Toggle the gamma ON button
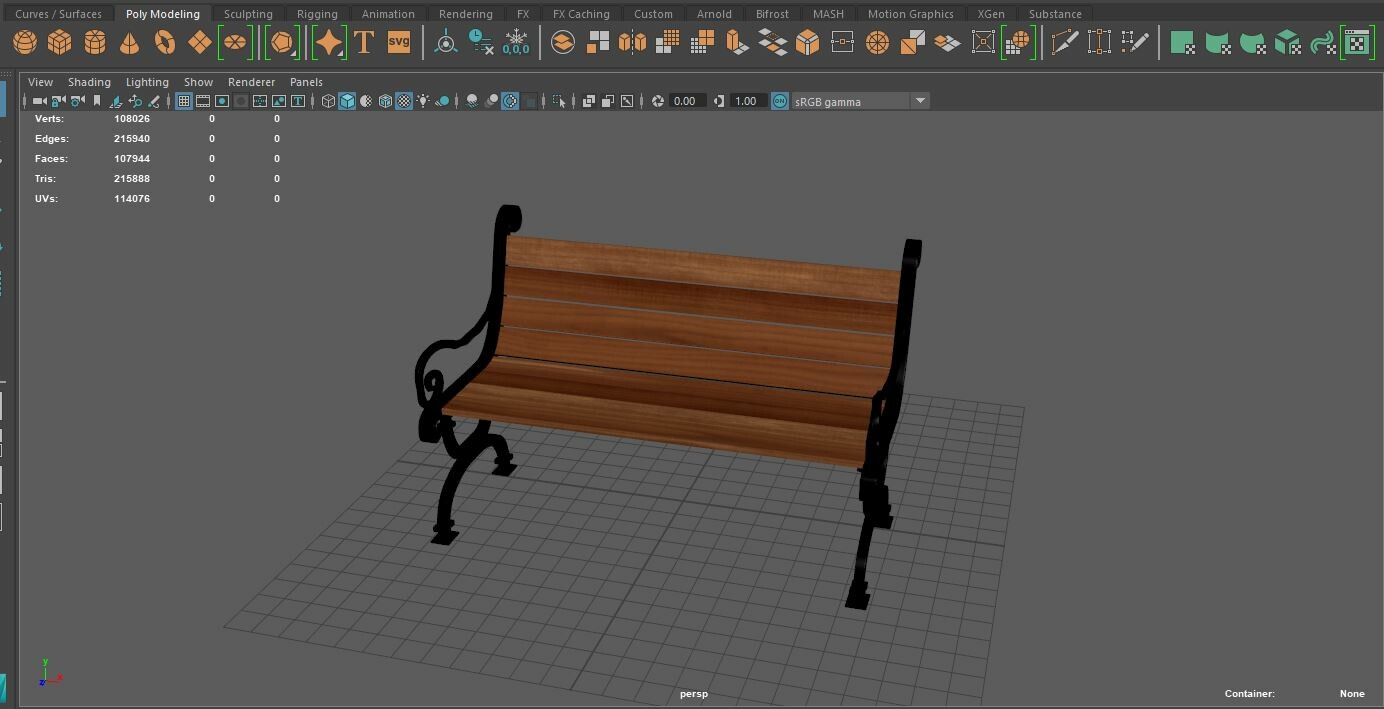 point(779,100)
